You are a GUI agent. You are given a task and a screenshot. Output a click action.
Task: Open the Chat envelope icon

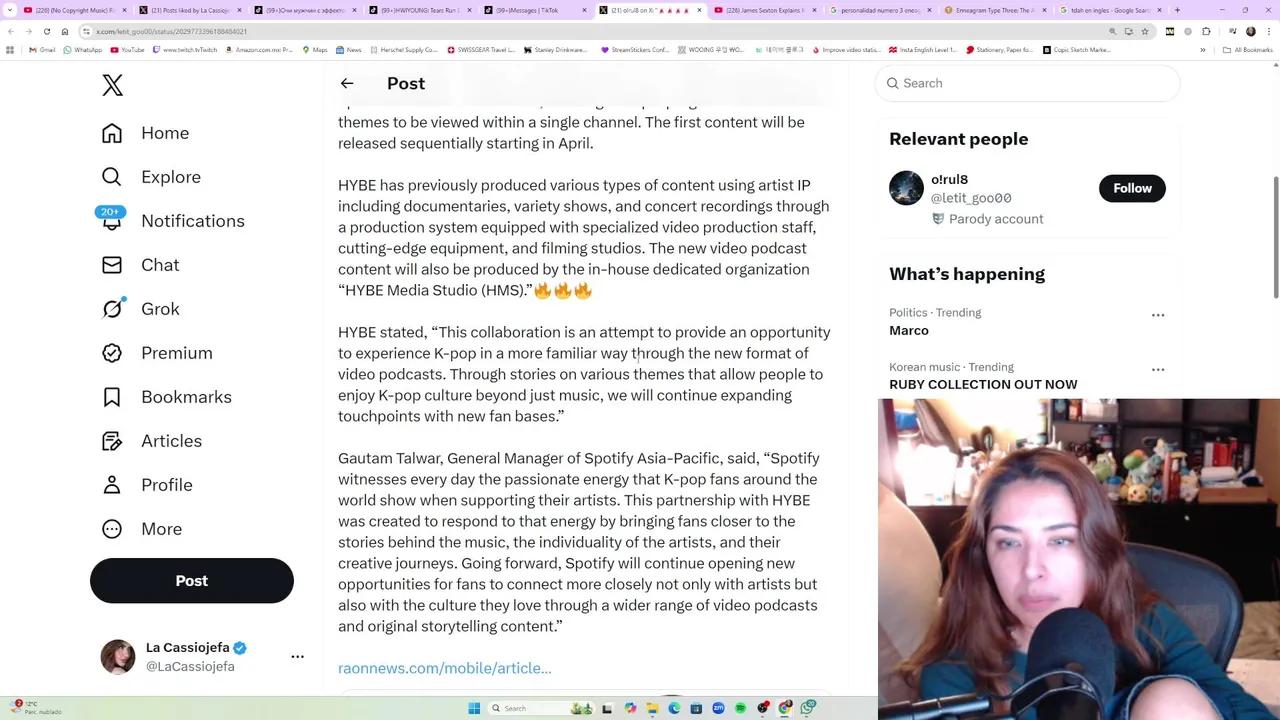pyautogui.click(x=112, y=265)
